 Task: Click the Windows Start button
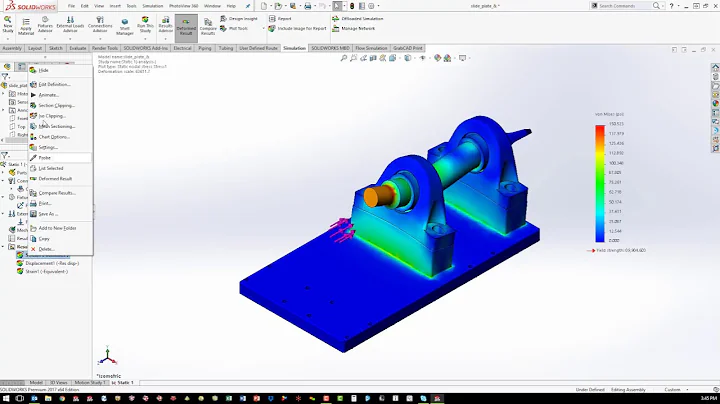tap(6, 398)
